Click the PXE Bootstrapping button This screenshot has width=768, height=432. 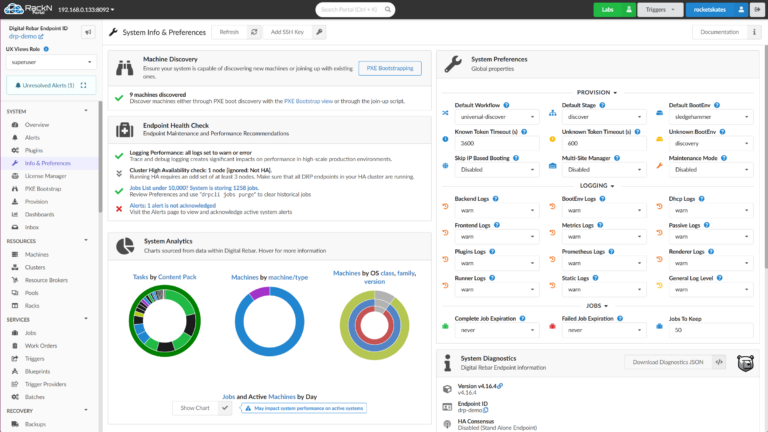point(389,68)
